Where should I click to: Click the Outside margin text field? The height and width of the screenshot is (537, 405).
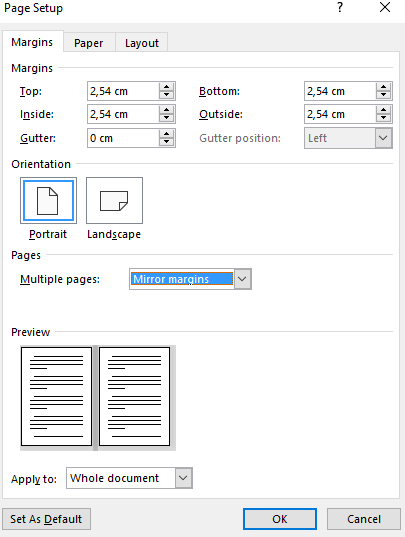[340, 114]
